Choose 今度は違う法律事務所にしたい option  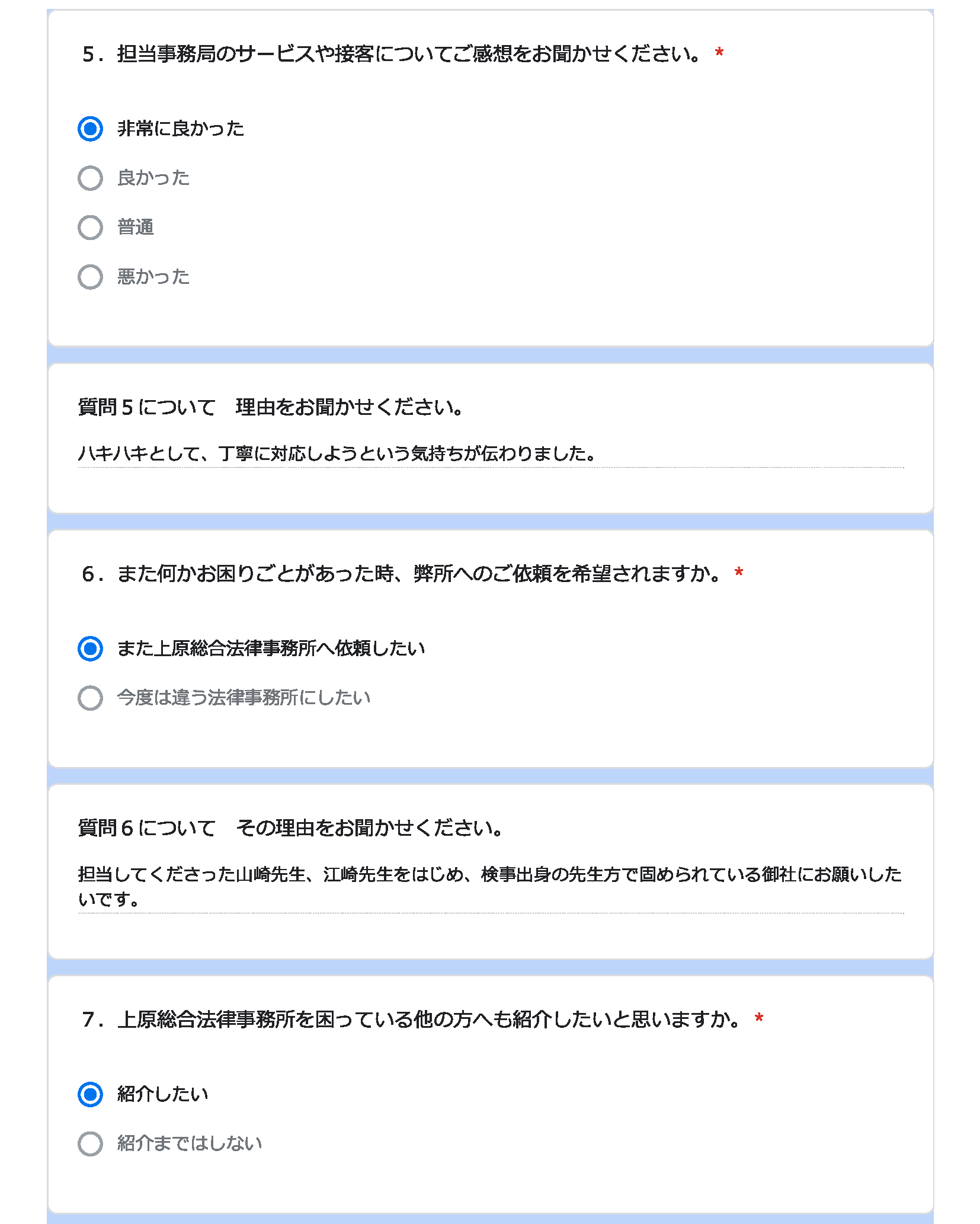tap(90, 698)
